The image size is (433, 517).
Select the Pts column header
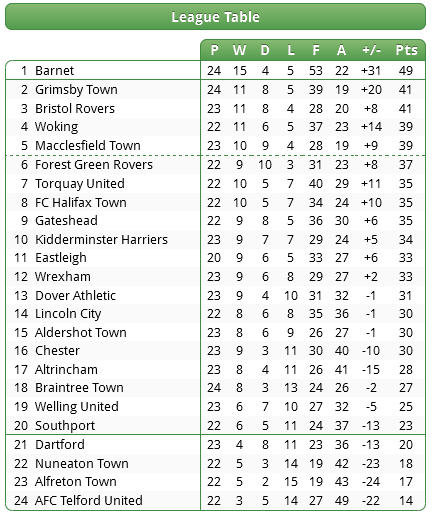(406, 50)
